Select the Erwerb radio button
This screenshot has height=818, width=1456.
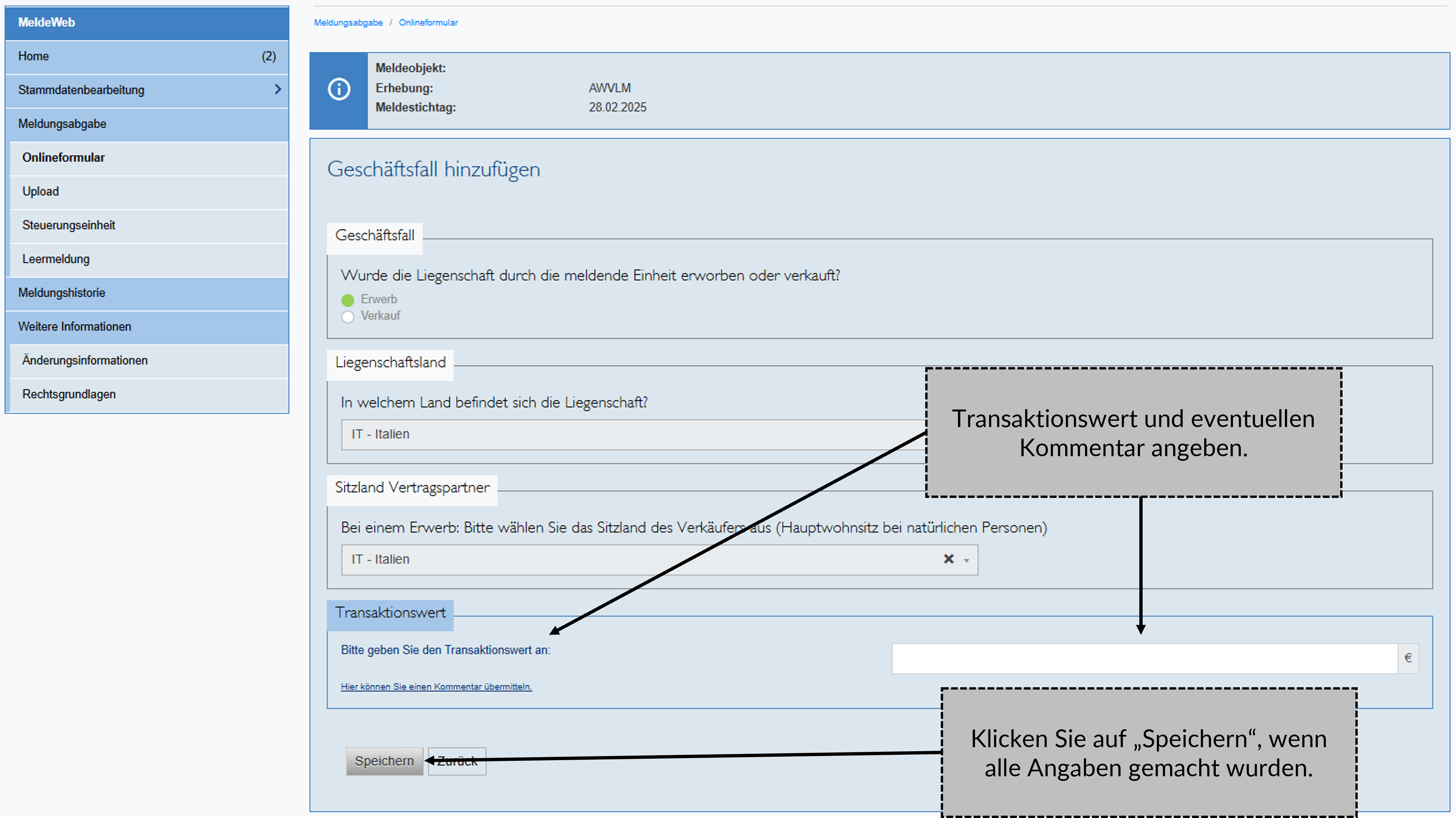(x=347, y=300)
